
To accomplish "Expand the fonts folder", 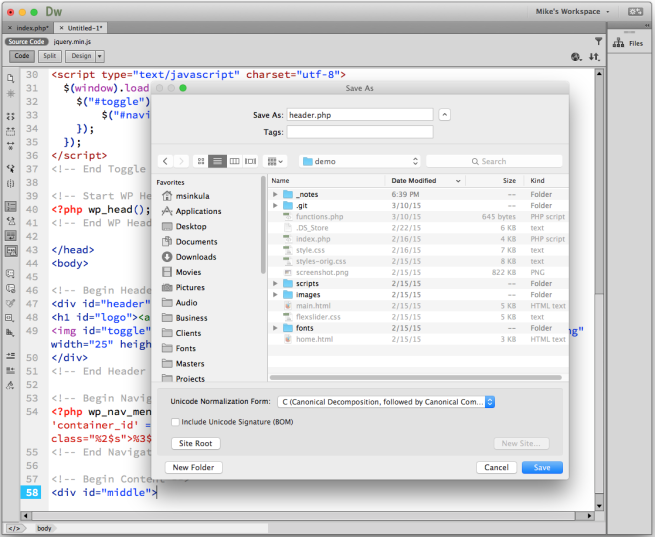I will point(275,328).
